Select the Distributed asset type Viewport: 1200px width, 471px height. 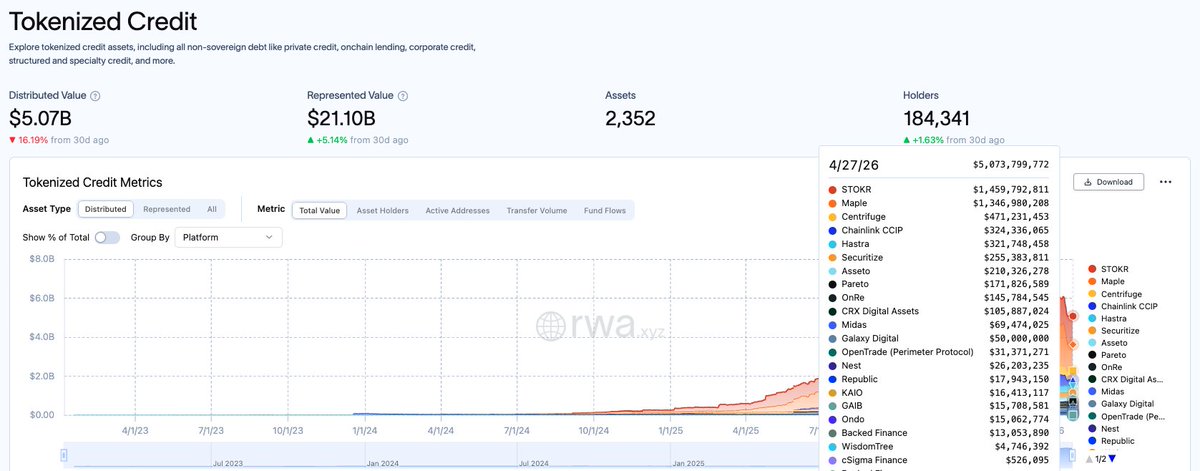point(105,210)
